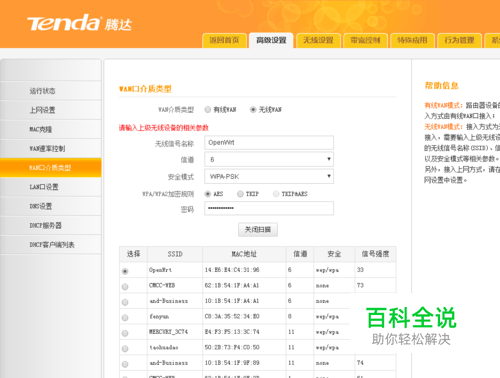Select AES encryption rule

coord(208,194)
